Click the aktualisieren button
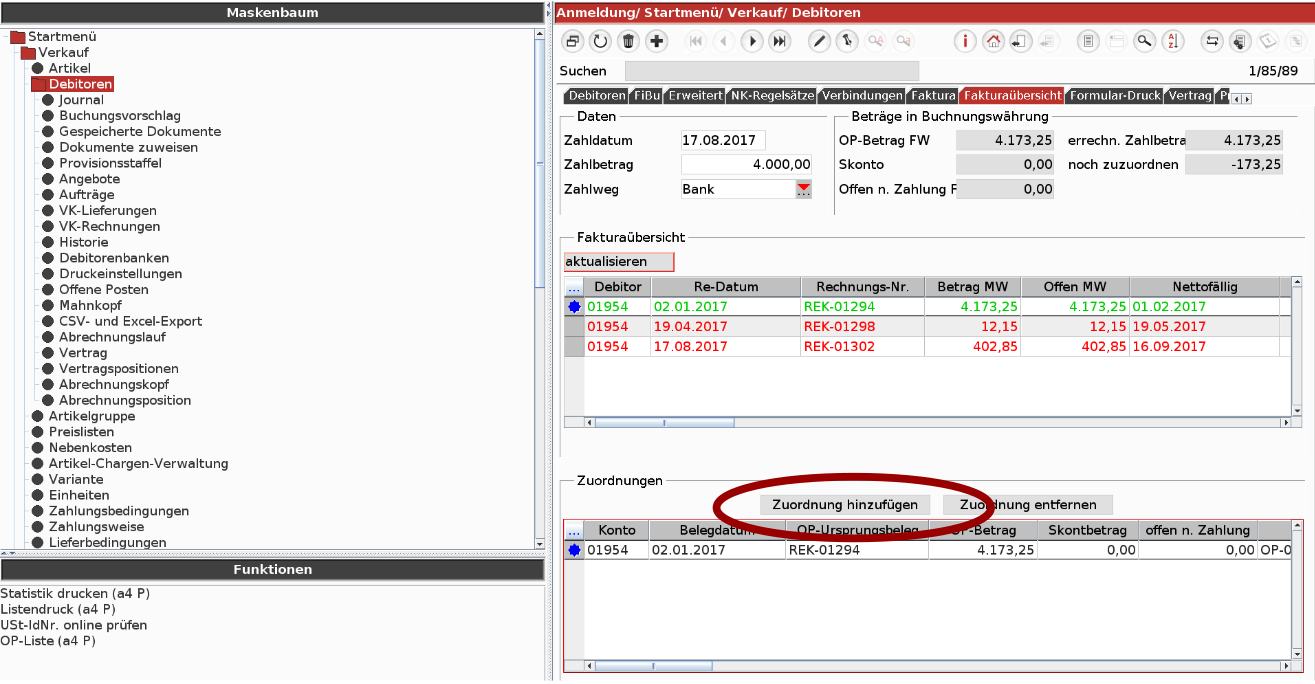This screenshot has height=684, width=1315. (x=619, y=262)
